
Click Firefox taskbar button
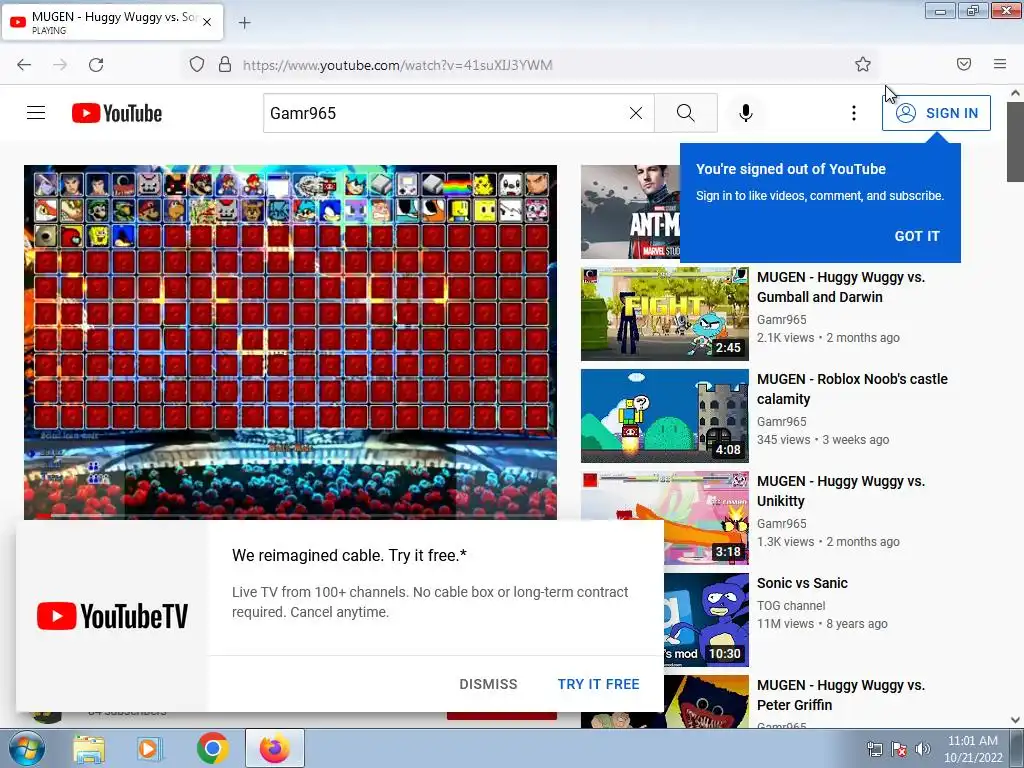tap(274, 748)
